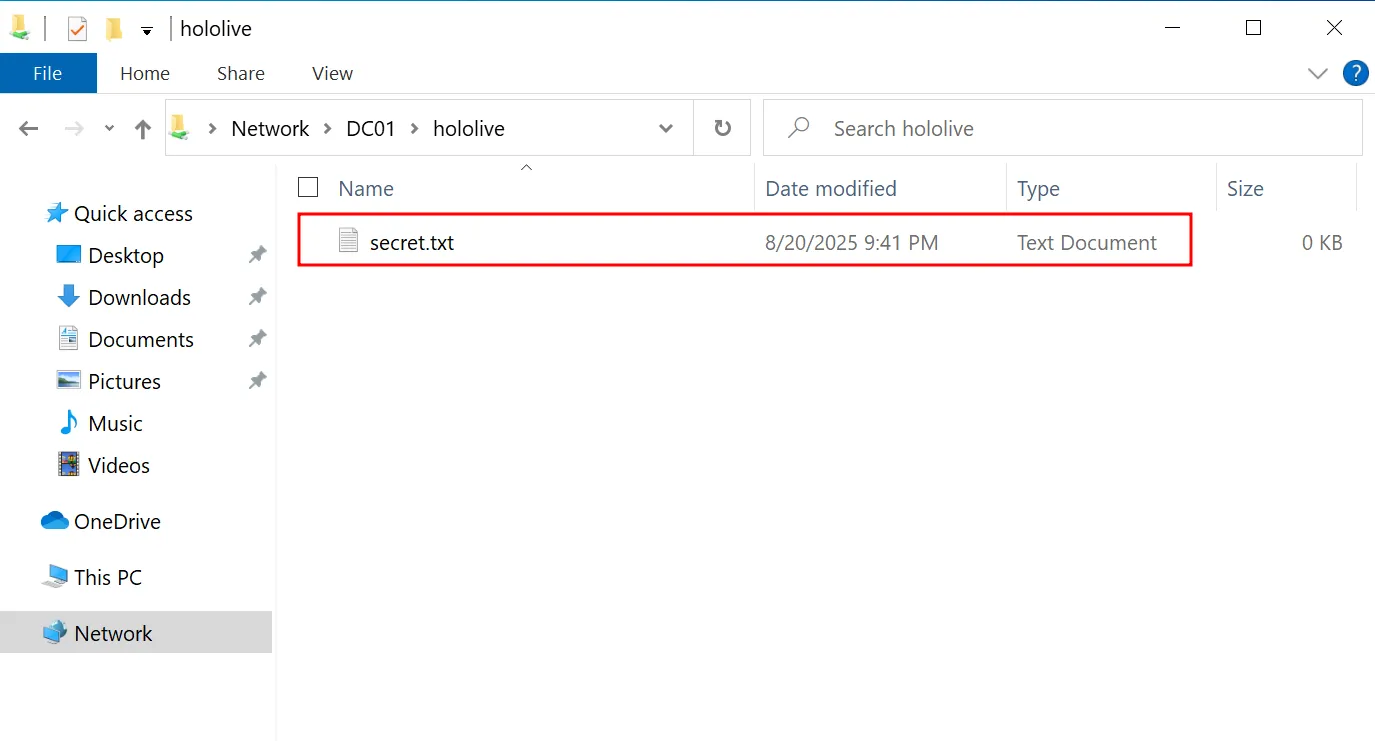This screenshot has height=741, width=1375.
Task: Click the Network icon in sidebar
Action: tap(55, 633)
